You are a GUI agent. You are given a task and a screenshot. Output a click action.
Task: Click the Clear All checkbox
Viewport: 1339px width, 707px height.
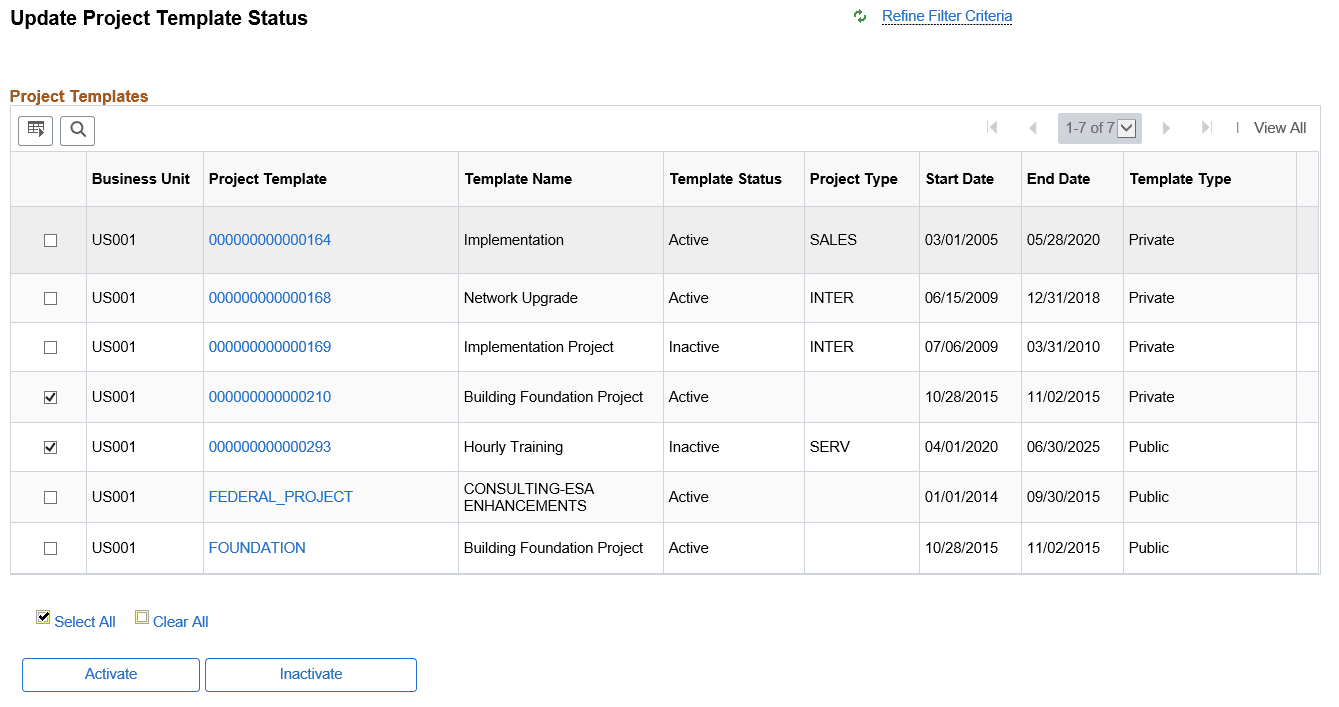pos(142,617)
